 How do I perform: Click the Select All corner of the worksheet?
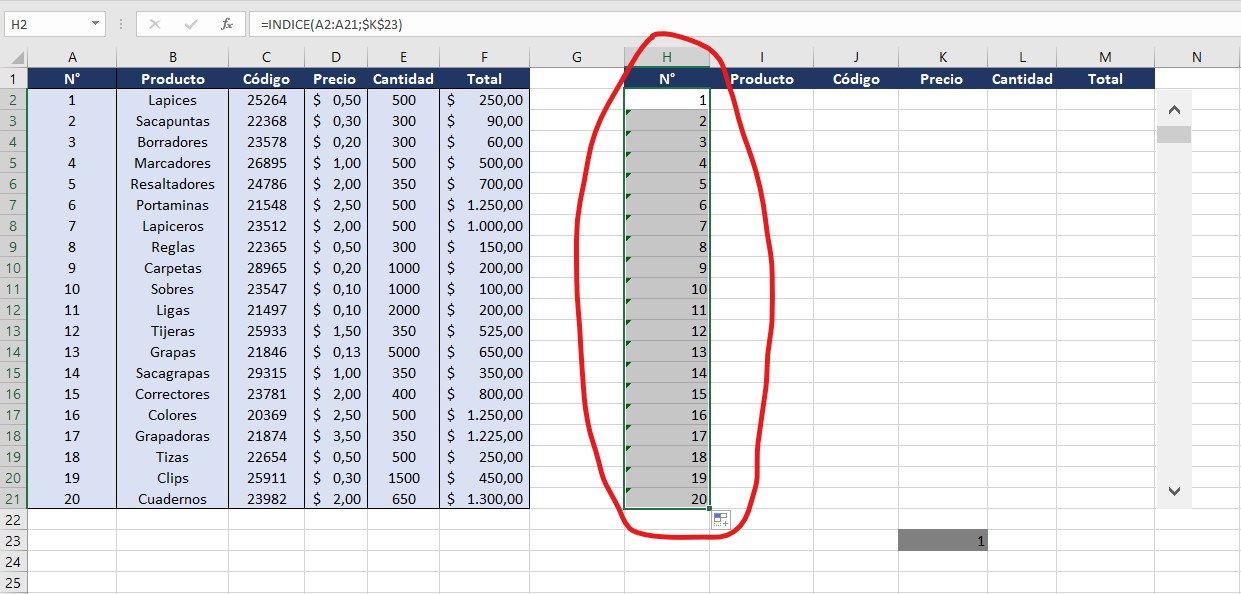pyautogui.click(x=13, y=57)
